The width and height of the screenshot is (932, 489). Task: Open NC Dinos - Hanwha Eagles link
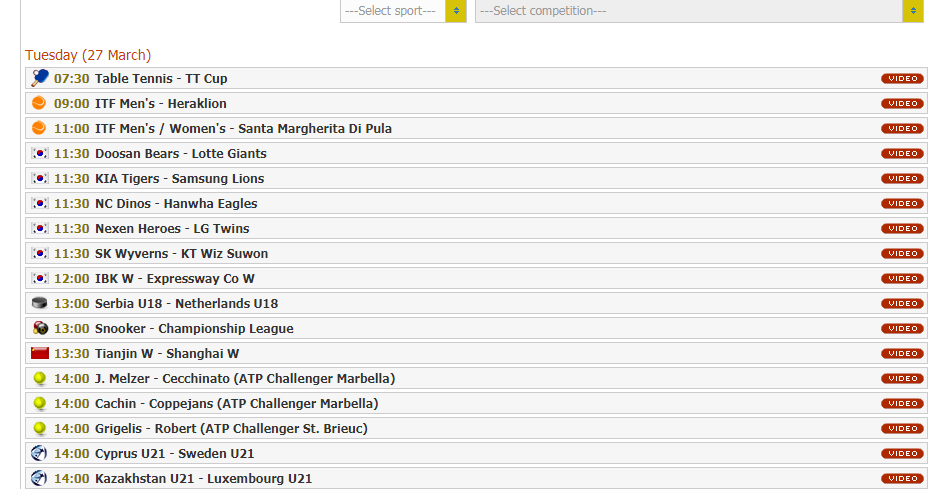(176, 203)
